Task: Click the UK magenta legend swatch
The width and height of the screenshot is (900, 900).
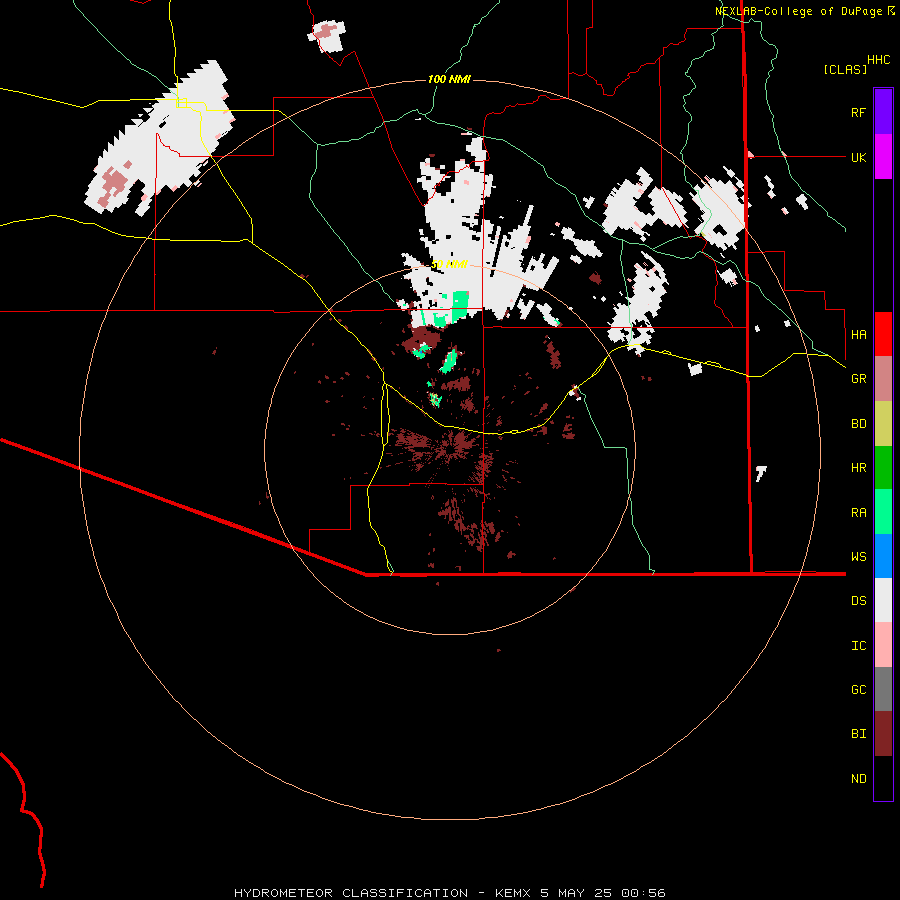Action: [883, 157]
